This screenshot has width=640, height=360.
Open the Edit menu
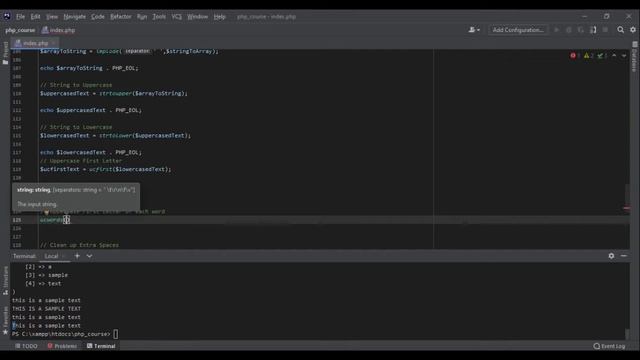[x=36, y=17]
